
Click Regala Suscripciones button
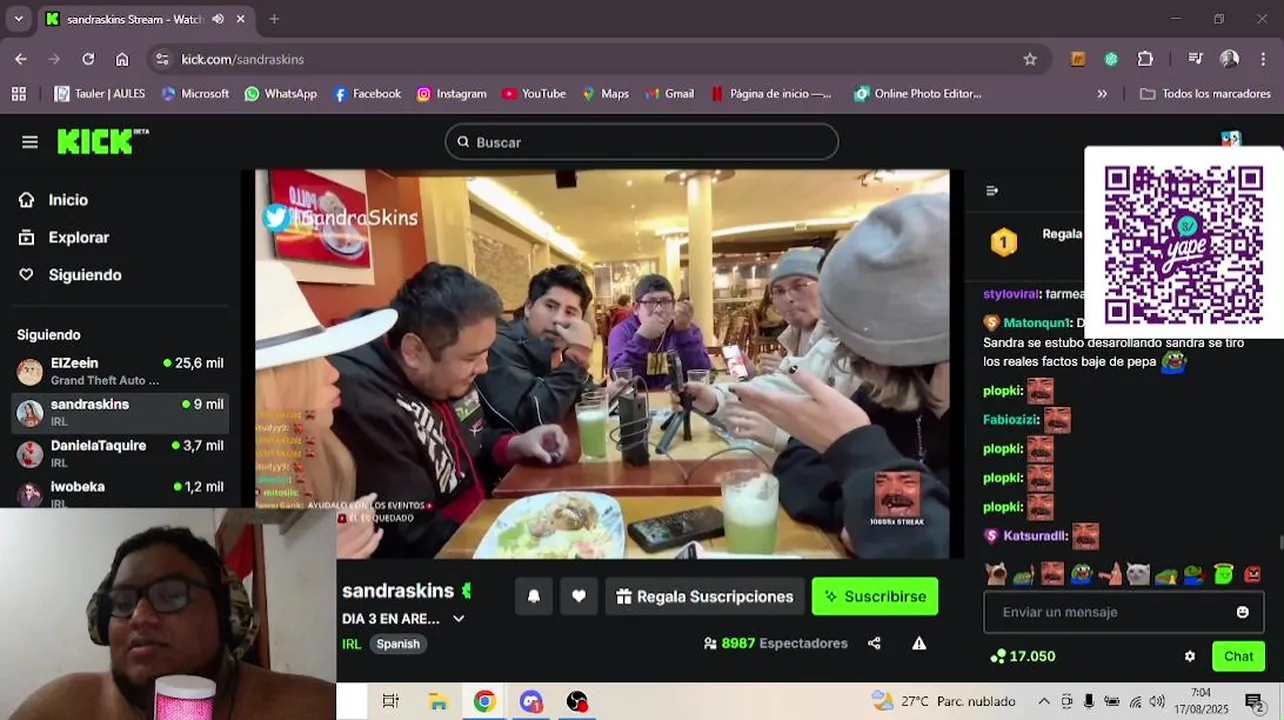click(x=704, y=596)
